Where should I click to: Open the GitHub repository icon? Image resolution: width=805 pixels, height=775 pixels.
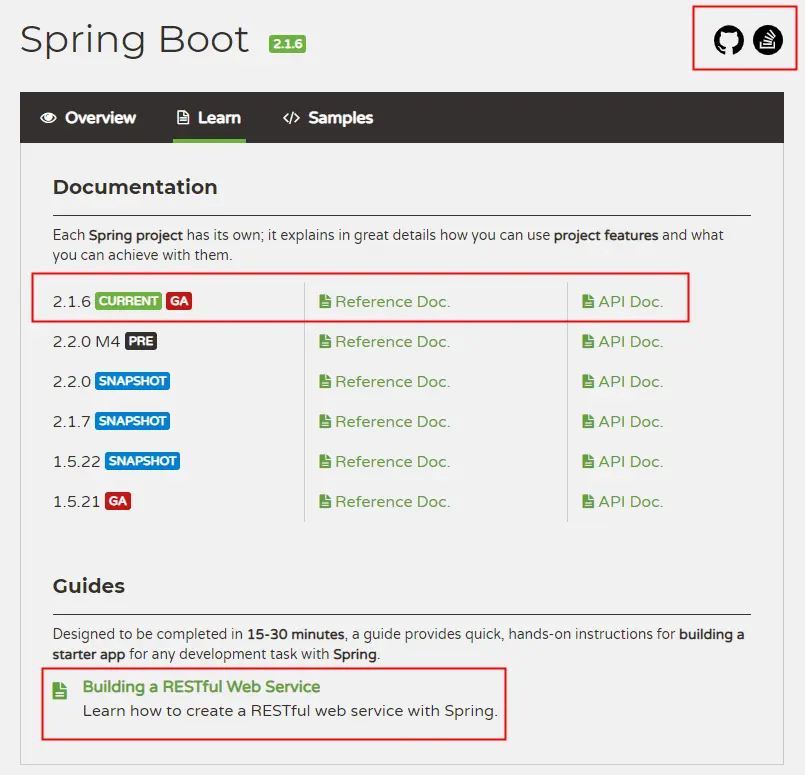(729, 40)
